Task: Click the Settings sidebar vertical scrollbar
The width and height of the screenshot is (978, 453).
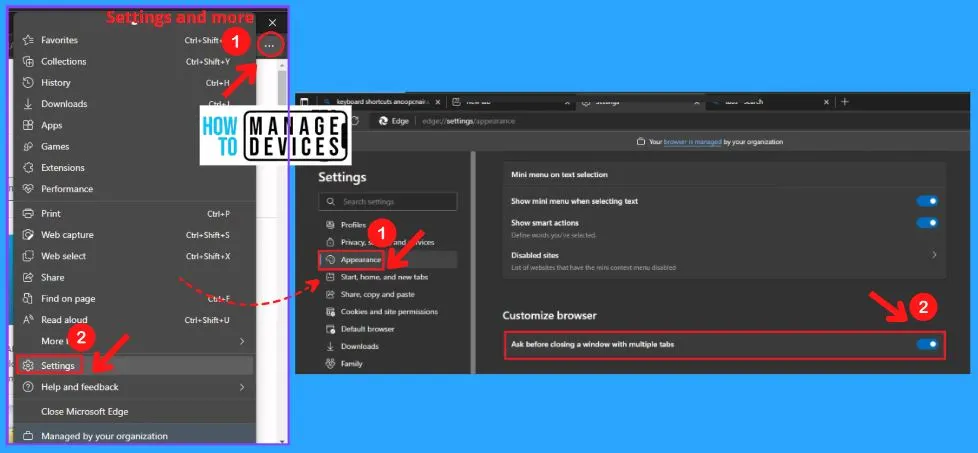Action: coord(472,262)
